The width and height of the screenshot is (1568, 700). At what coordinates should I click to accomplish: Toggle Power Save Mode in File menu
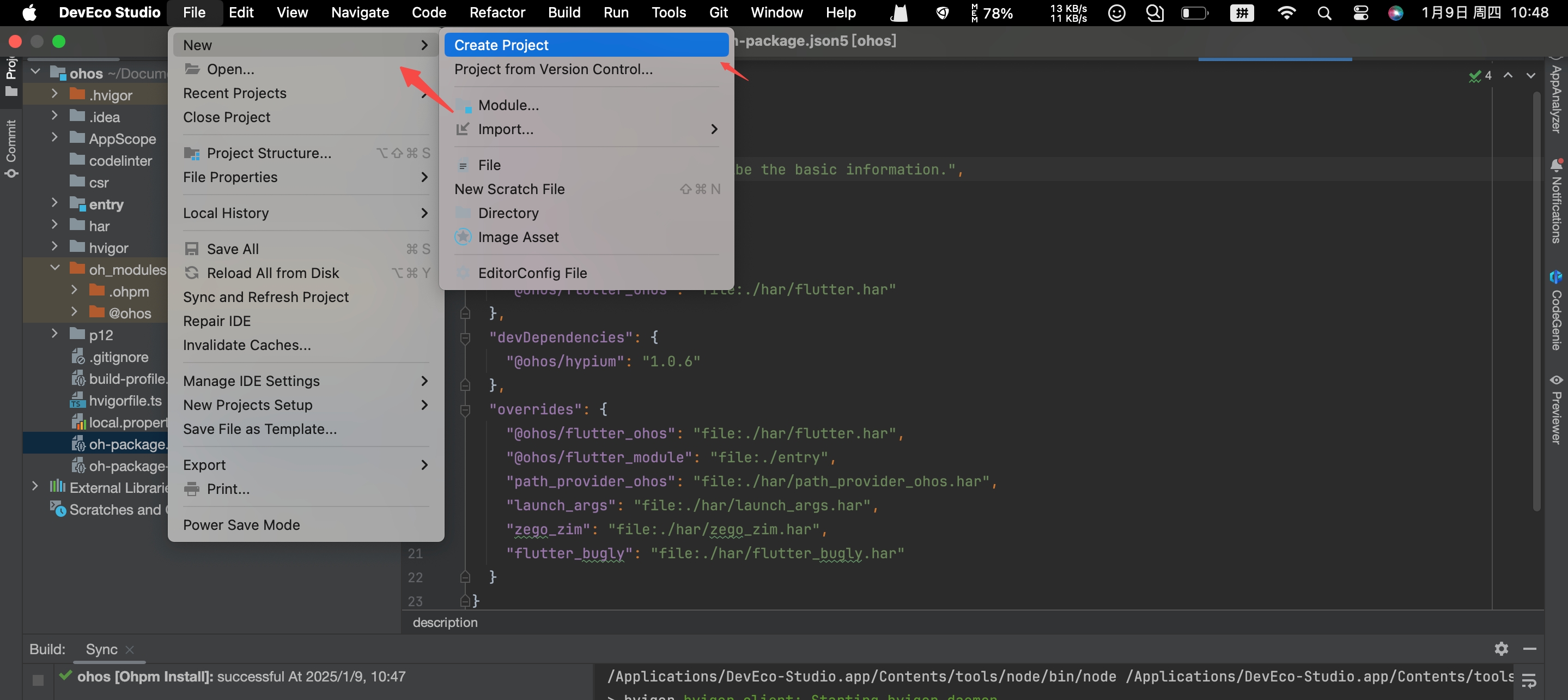306,524
